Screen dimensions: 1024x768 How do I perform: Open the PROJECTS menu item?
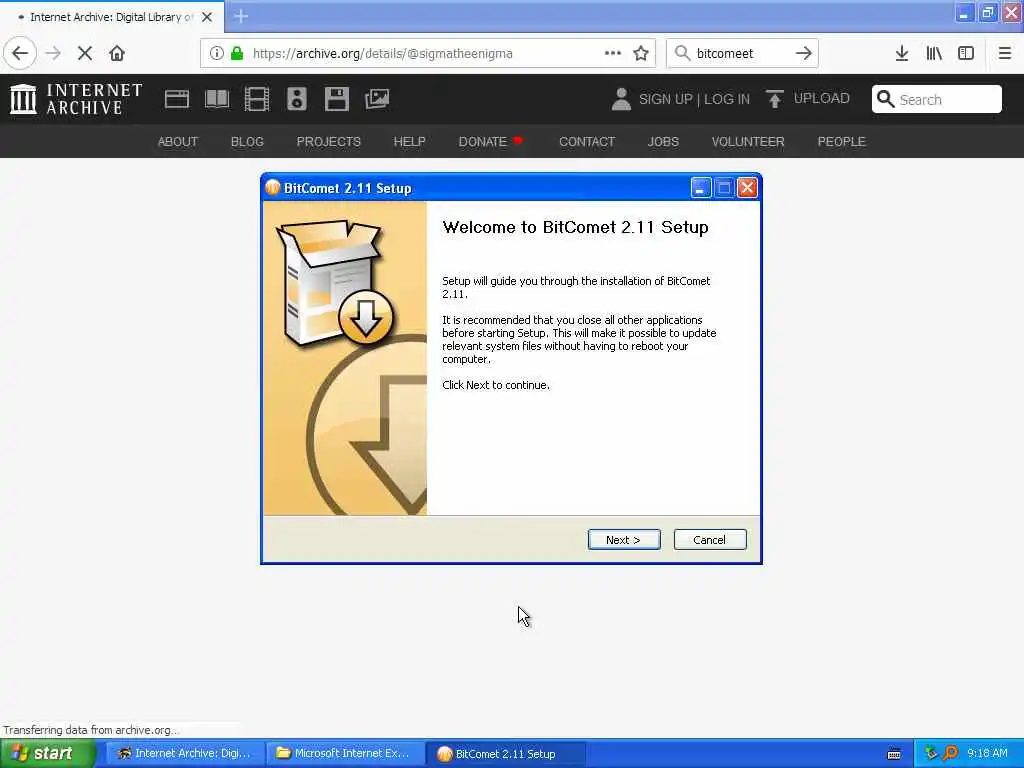328,142
